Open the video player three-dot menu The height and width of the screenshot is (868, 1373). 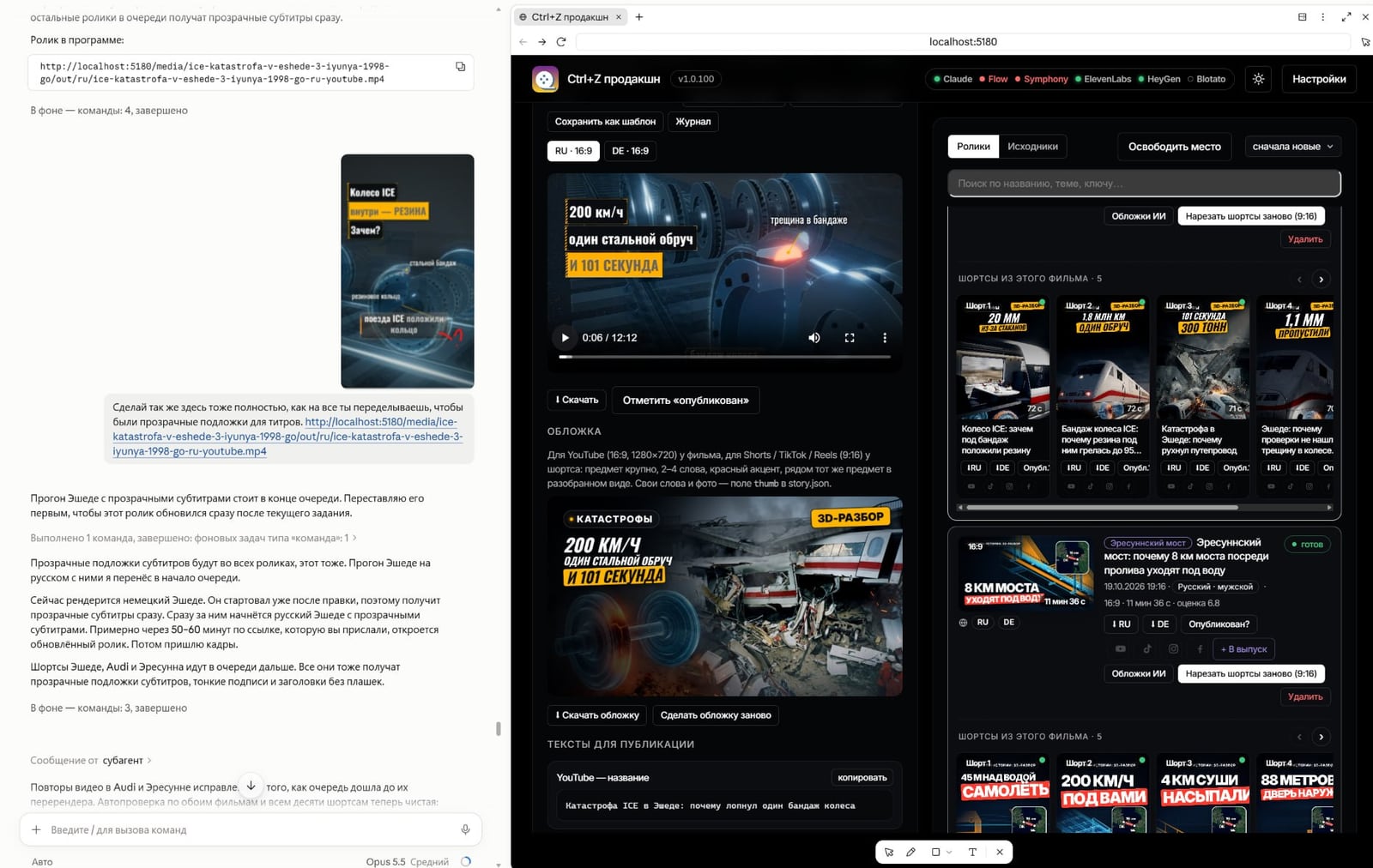coord(885,338)
